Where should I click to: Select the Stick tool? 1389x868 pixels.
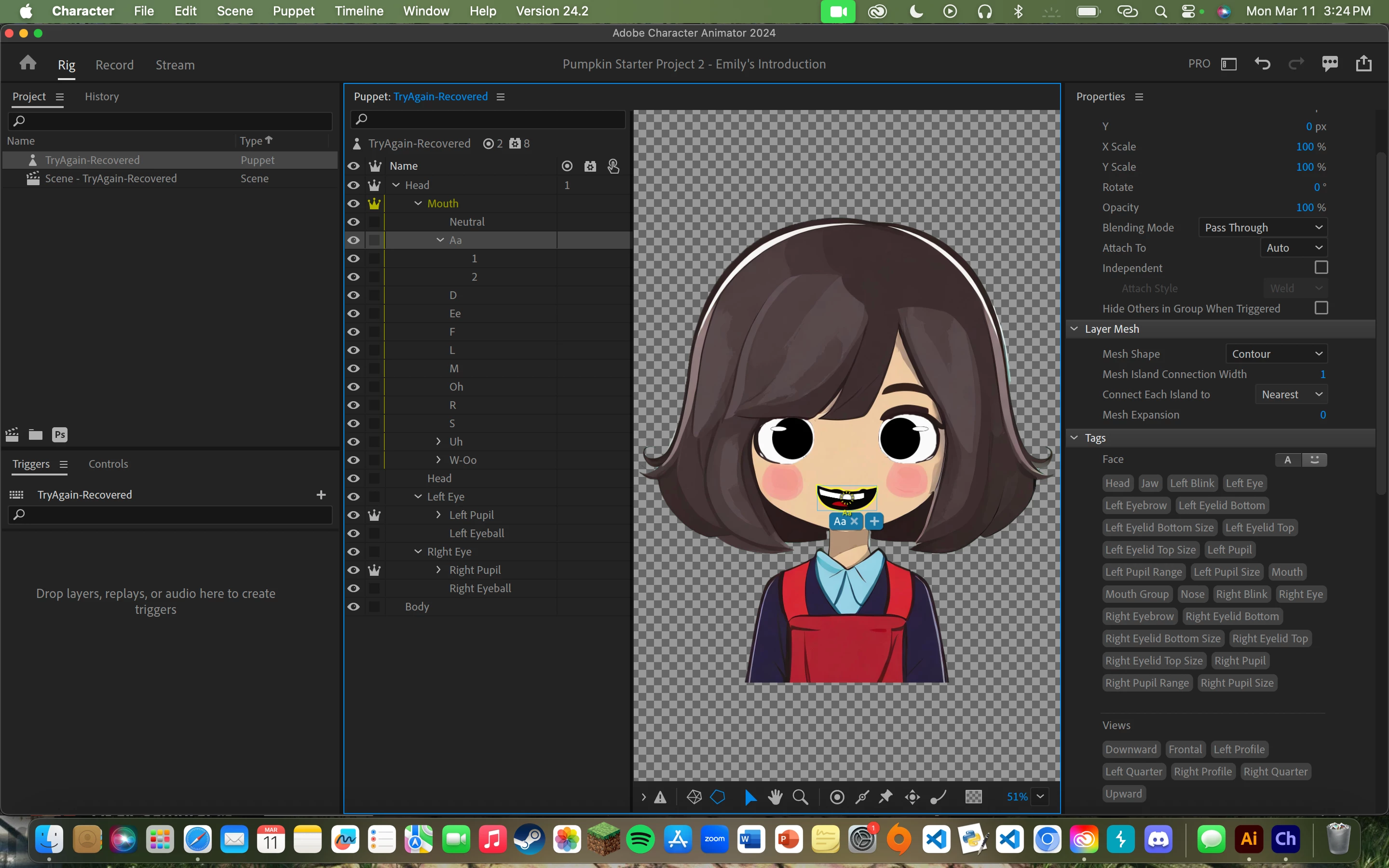[x=861, y=797]
